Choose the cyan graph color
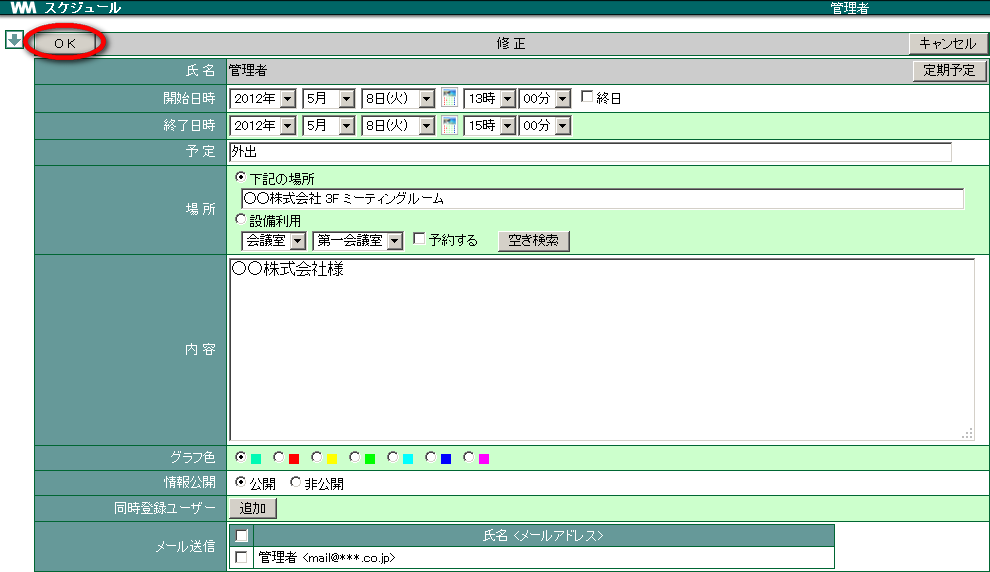 tap(393, 456)
